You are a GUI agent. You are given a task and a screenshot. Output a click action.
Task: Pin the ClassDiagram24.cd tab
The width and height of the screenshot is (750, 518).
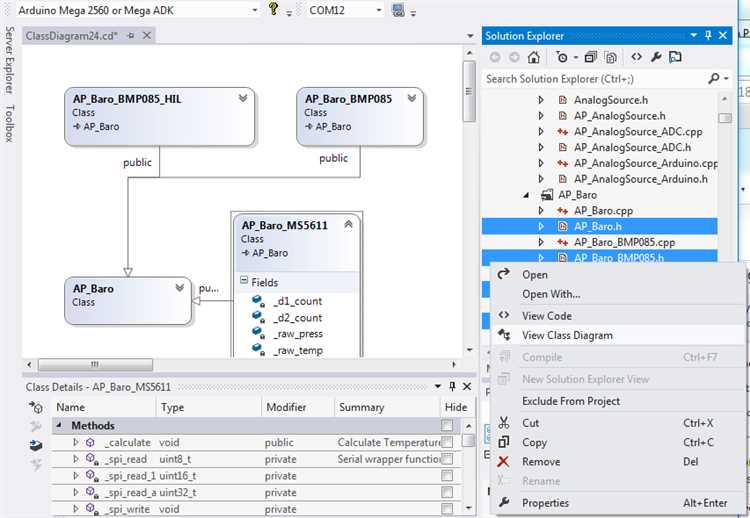[131, 36]
